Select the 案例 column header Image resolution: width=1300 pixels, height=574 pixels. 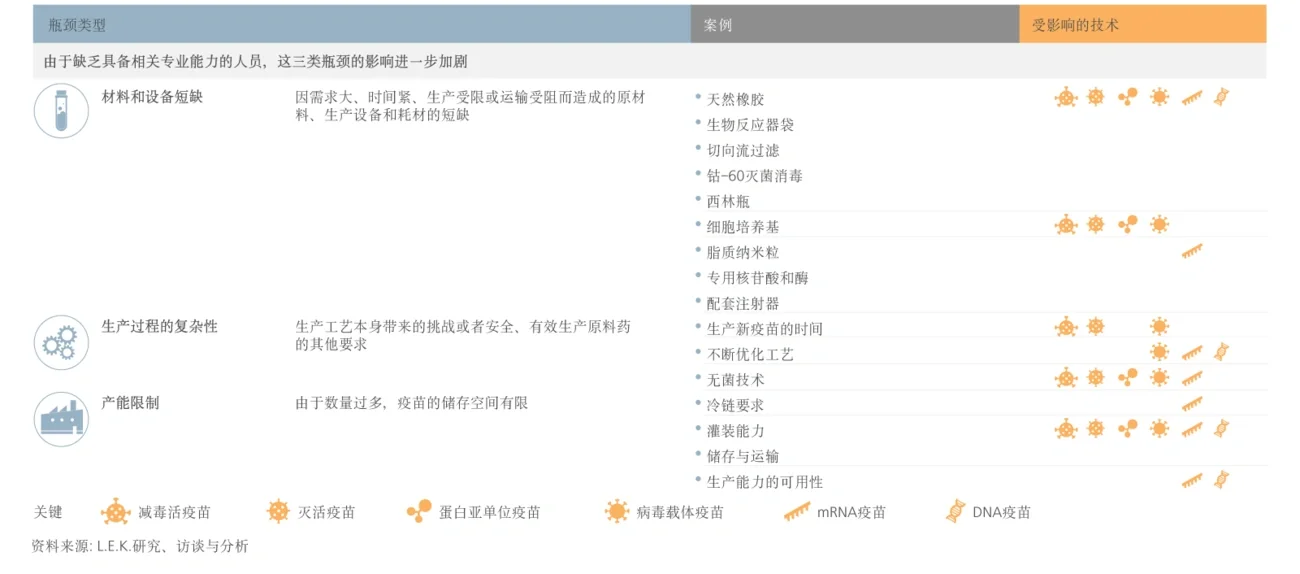click(x=717, y=25)
